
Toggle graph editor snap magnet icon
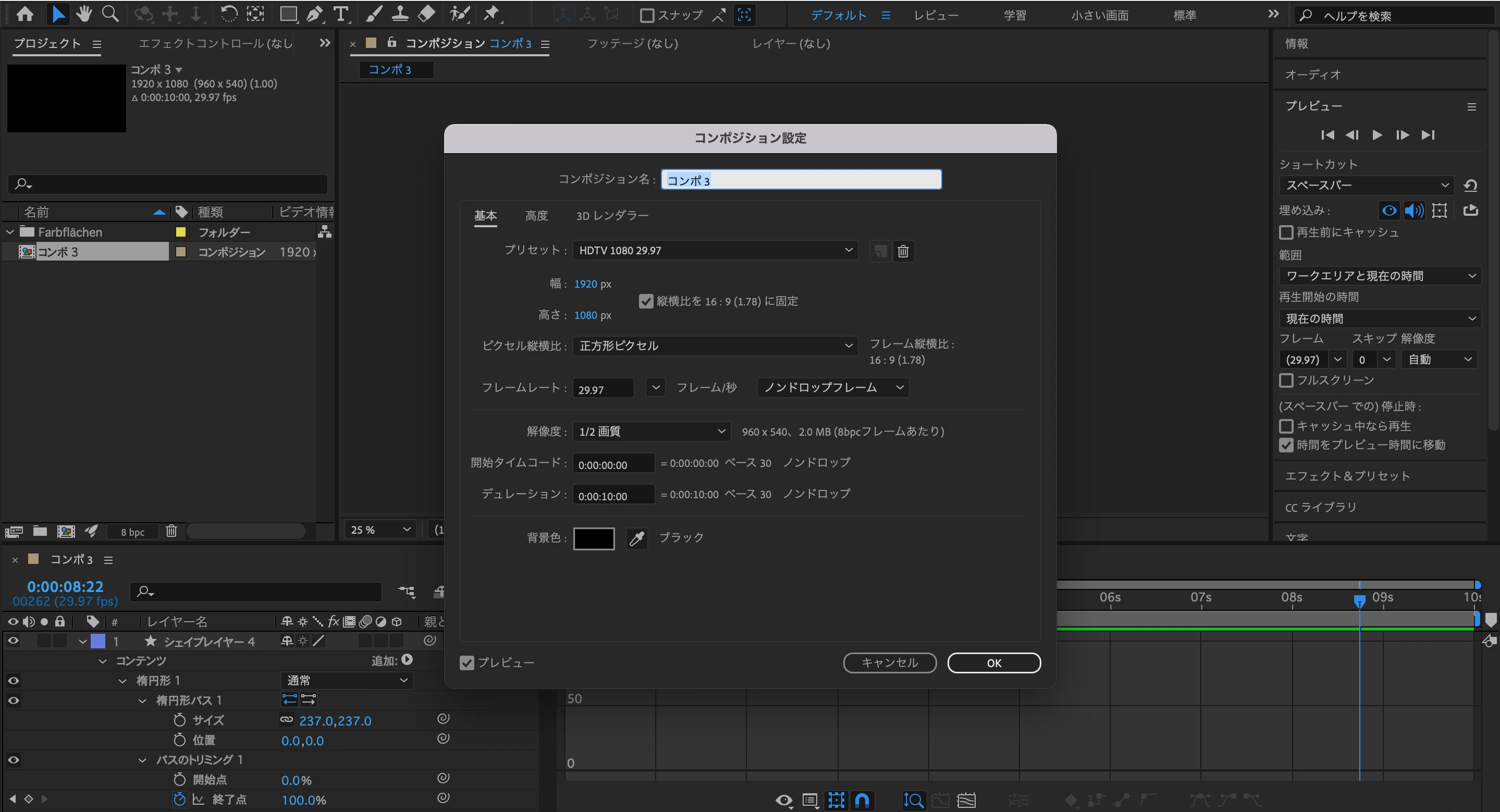(863, 801)
